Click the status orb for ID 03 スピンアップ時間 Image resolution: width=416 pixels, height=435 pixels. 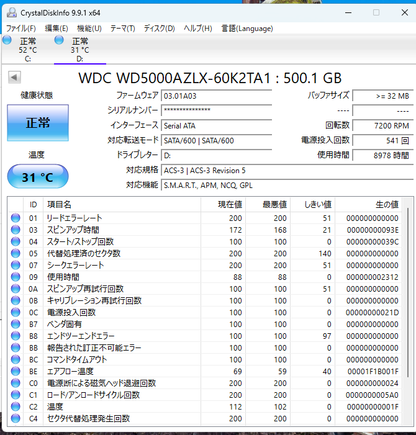15,230
